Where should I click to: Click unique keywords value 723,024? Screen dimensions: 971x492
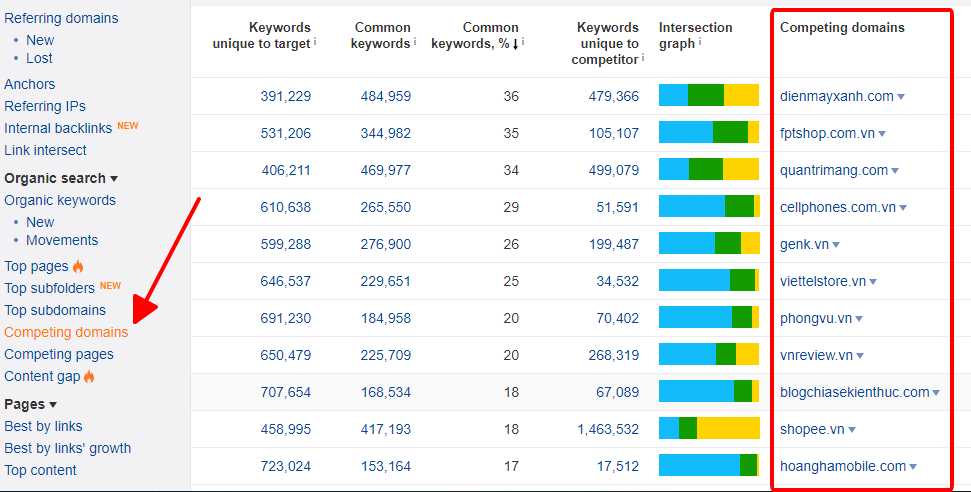[285, 467]
